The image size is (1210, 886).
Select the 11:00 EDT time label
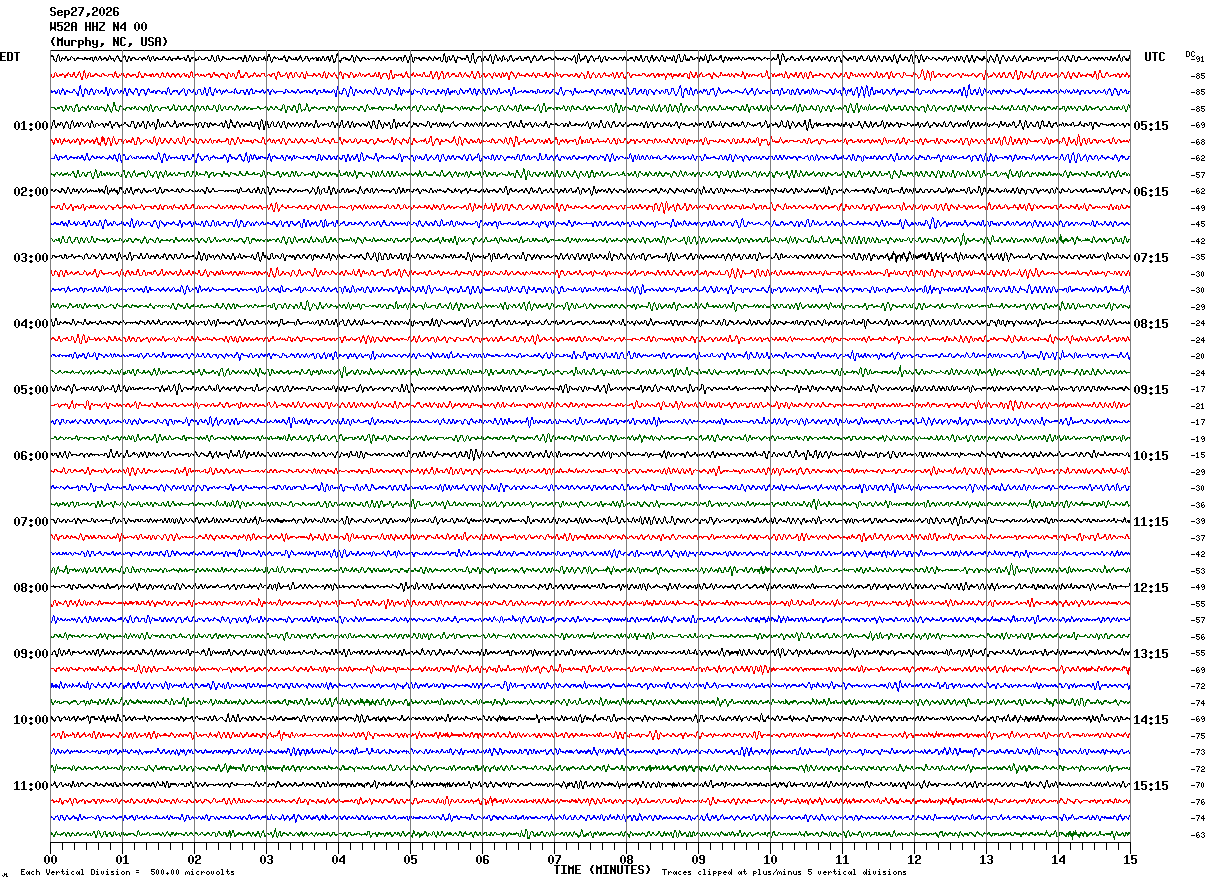click(30, 786)
